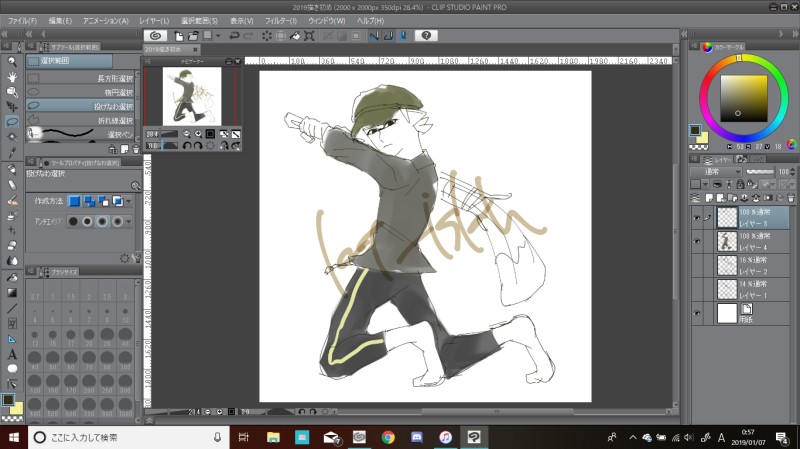Screen dimensions: 800x449
Task: Adjust layer opacity slider
Action: [x=760, y=172]
